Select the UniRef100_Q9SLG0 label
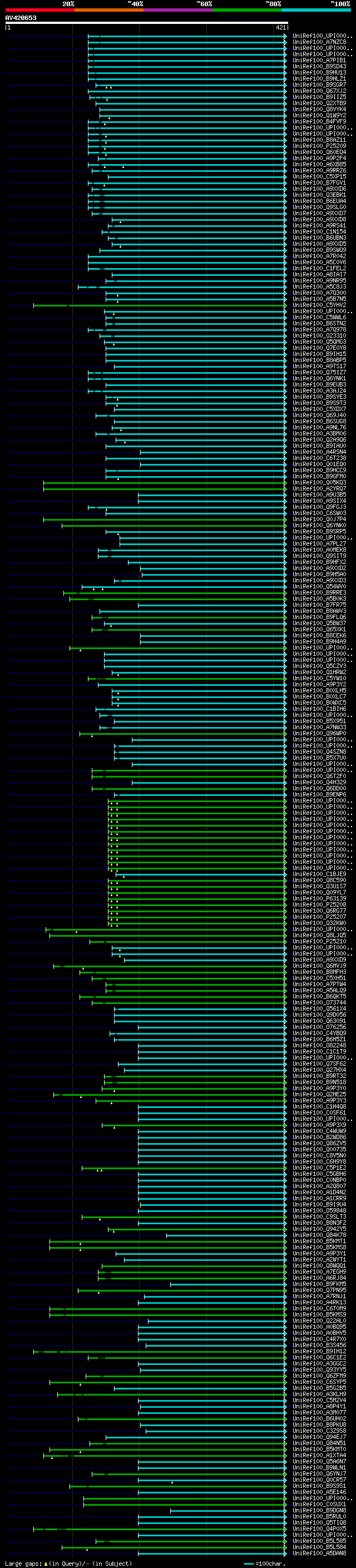 point(319,207)
